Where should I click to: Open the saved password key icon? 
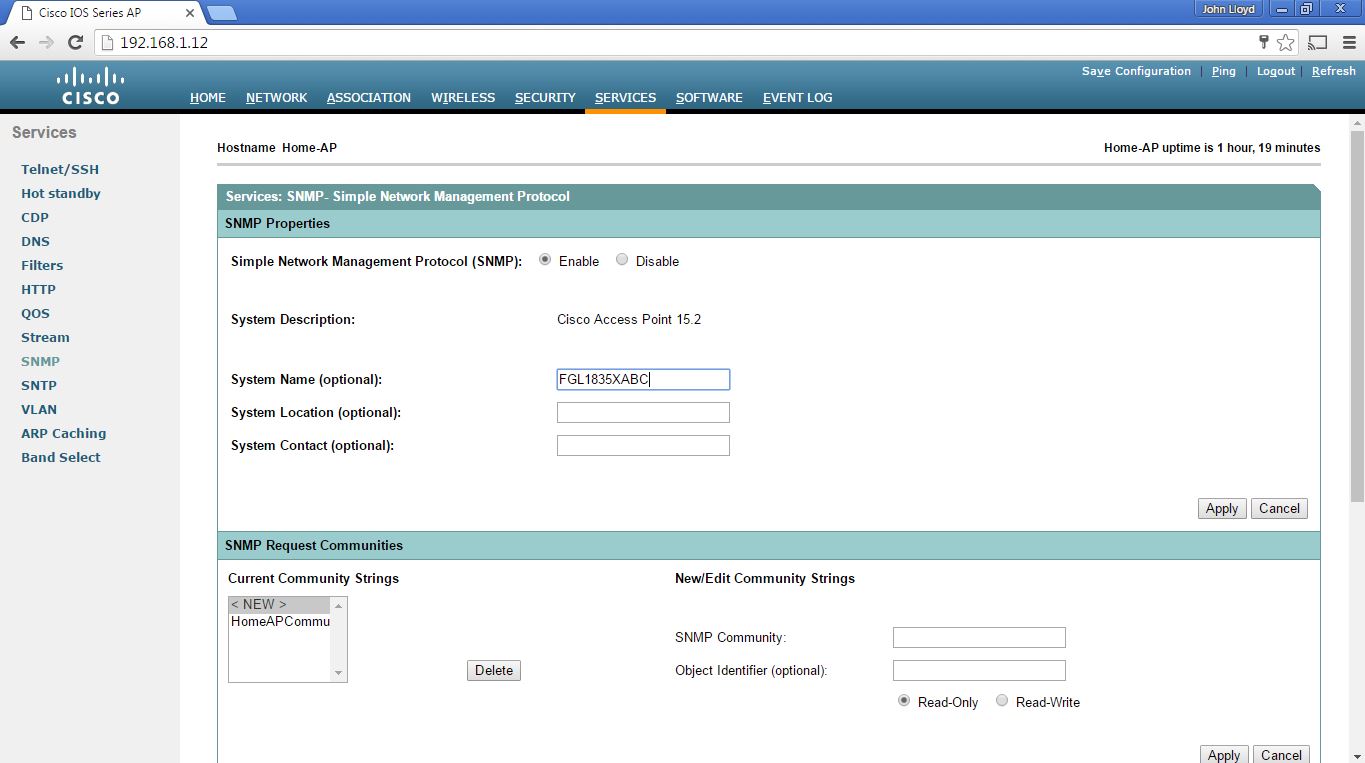(1264, 42)
